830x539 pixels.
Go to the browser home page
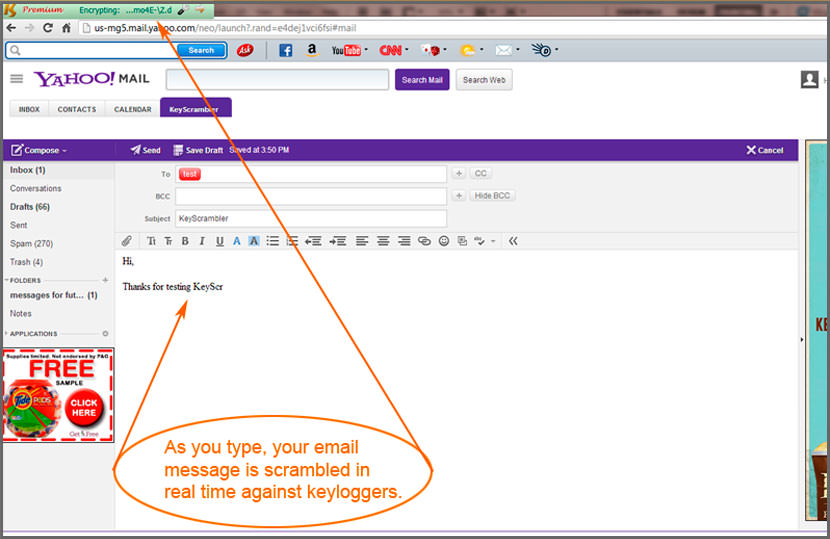66,28
